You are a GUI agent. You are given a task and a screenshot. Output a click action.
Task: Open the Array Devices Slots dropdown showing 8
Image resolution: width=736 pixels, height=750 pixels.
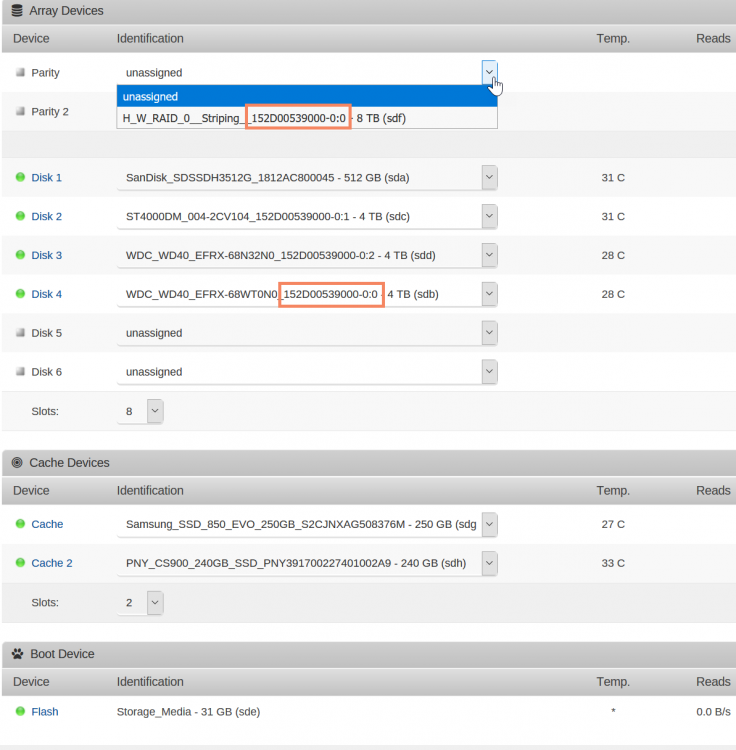pos(155,411)
